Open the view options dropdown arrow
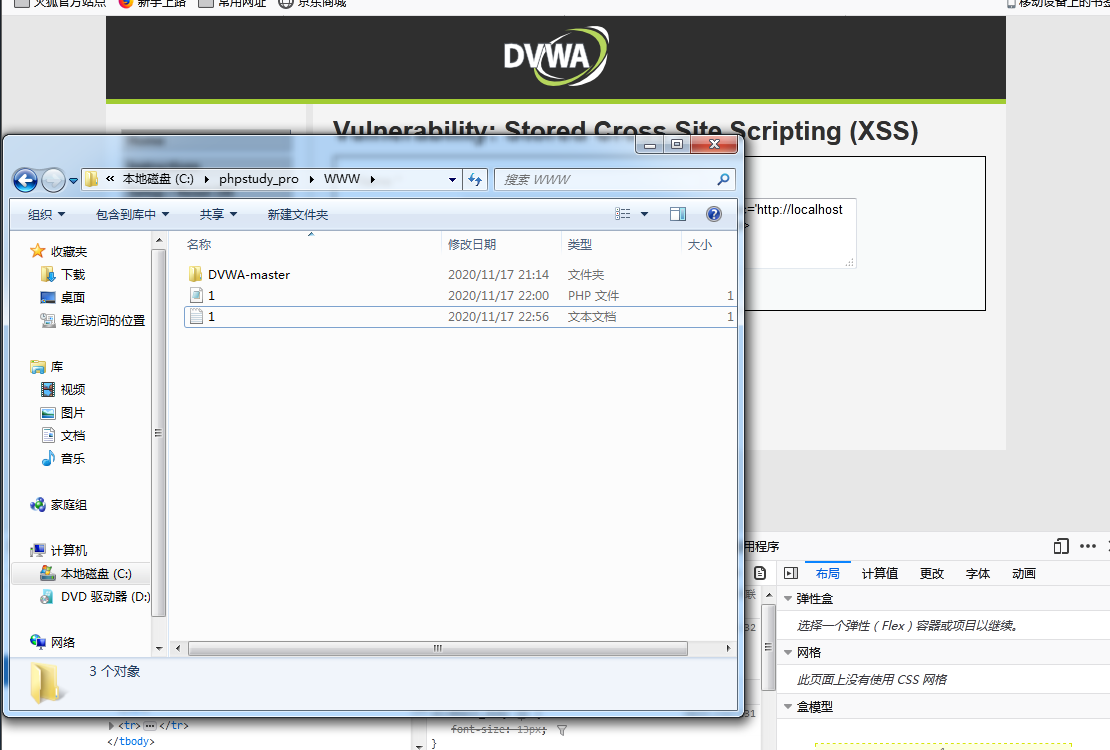This screenshot has height=750, width=1110. (x=644, y=214)
